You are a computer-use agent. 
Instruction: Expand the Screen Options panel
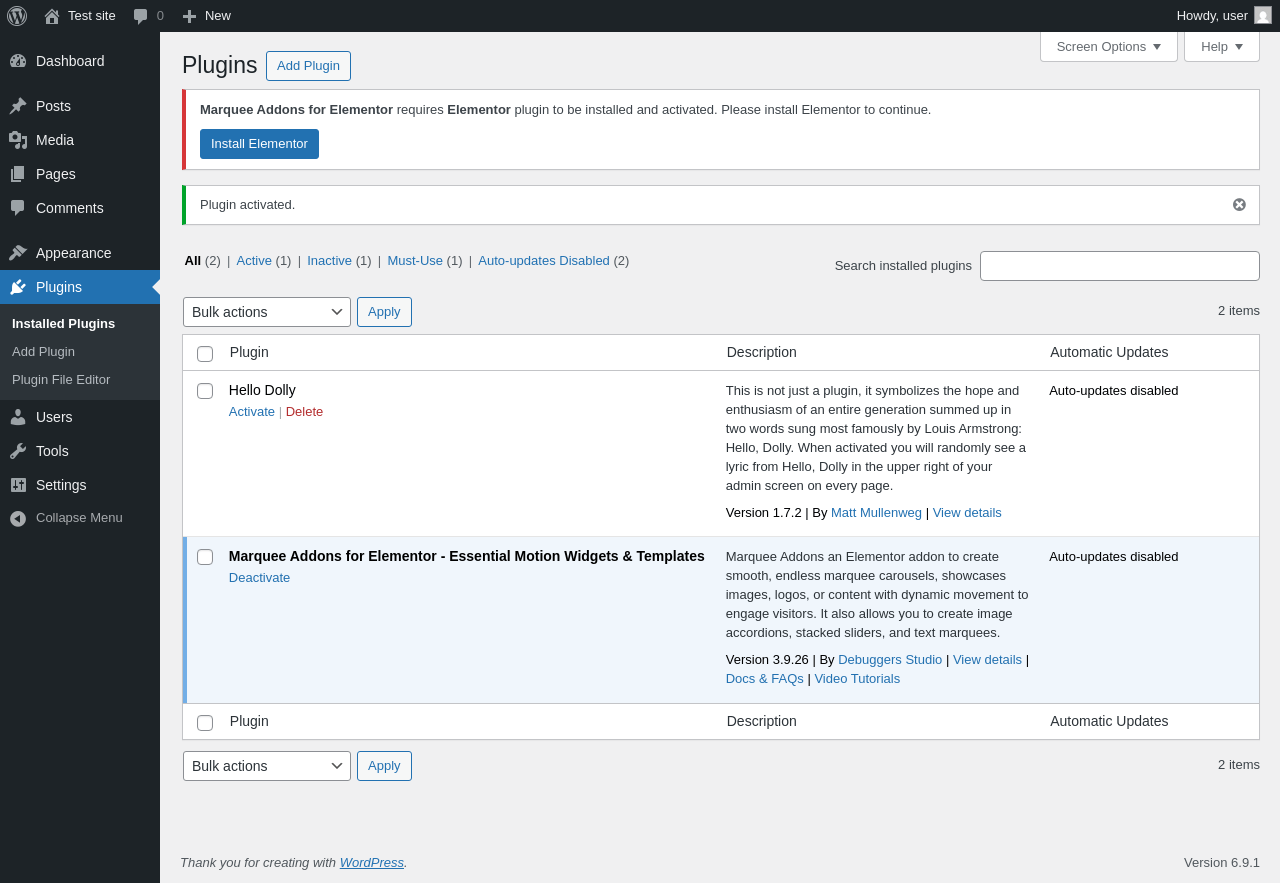(1108, 46)
